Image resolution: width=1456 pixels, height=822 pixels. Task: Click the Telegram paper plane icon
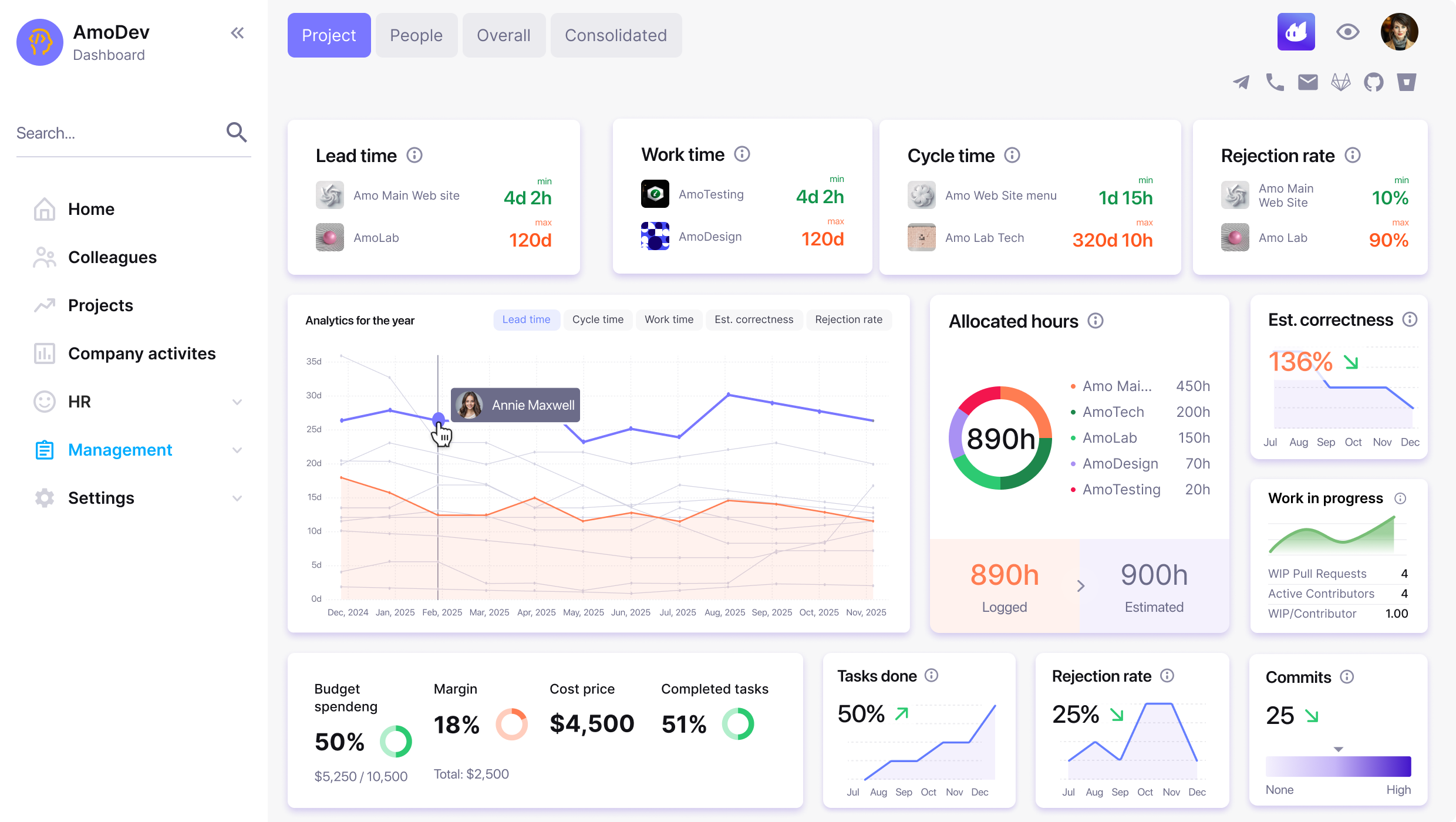point(1241,82)
